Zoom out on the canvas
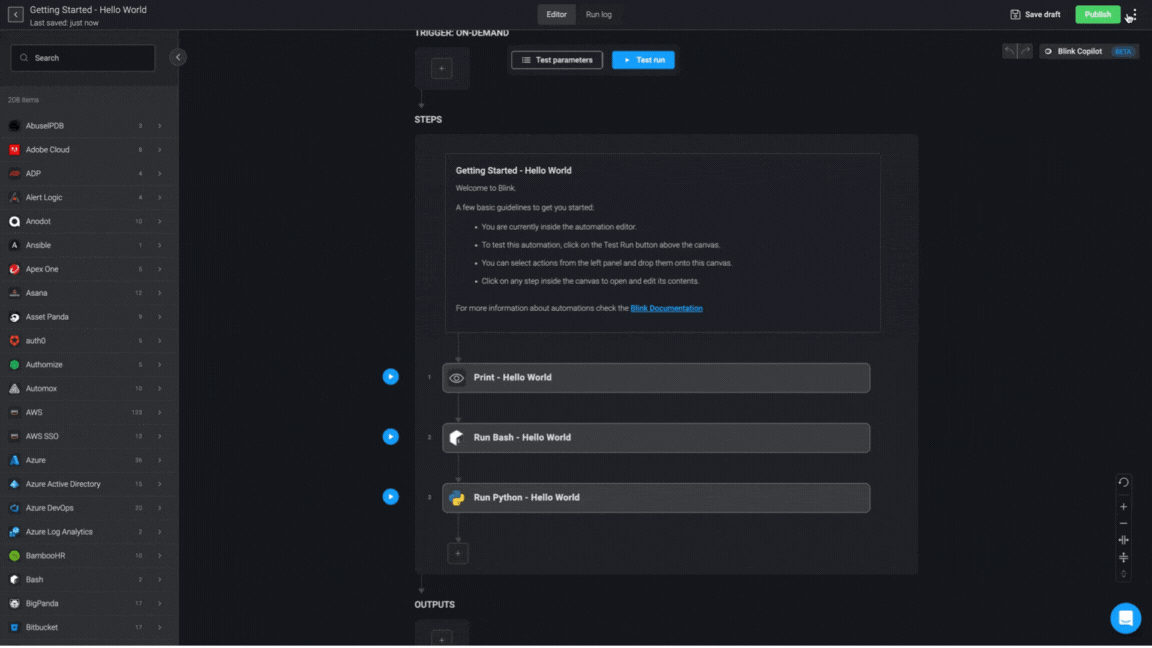Viewport: 1152px width, 648px height. click(1123, 524)
